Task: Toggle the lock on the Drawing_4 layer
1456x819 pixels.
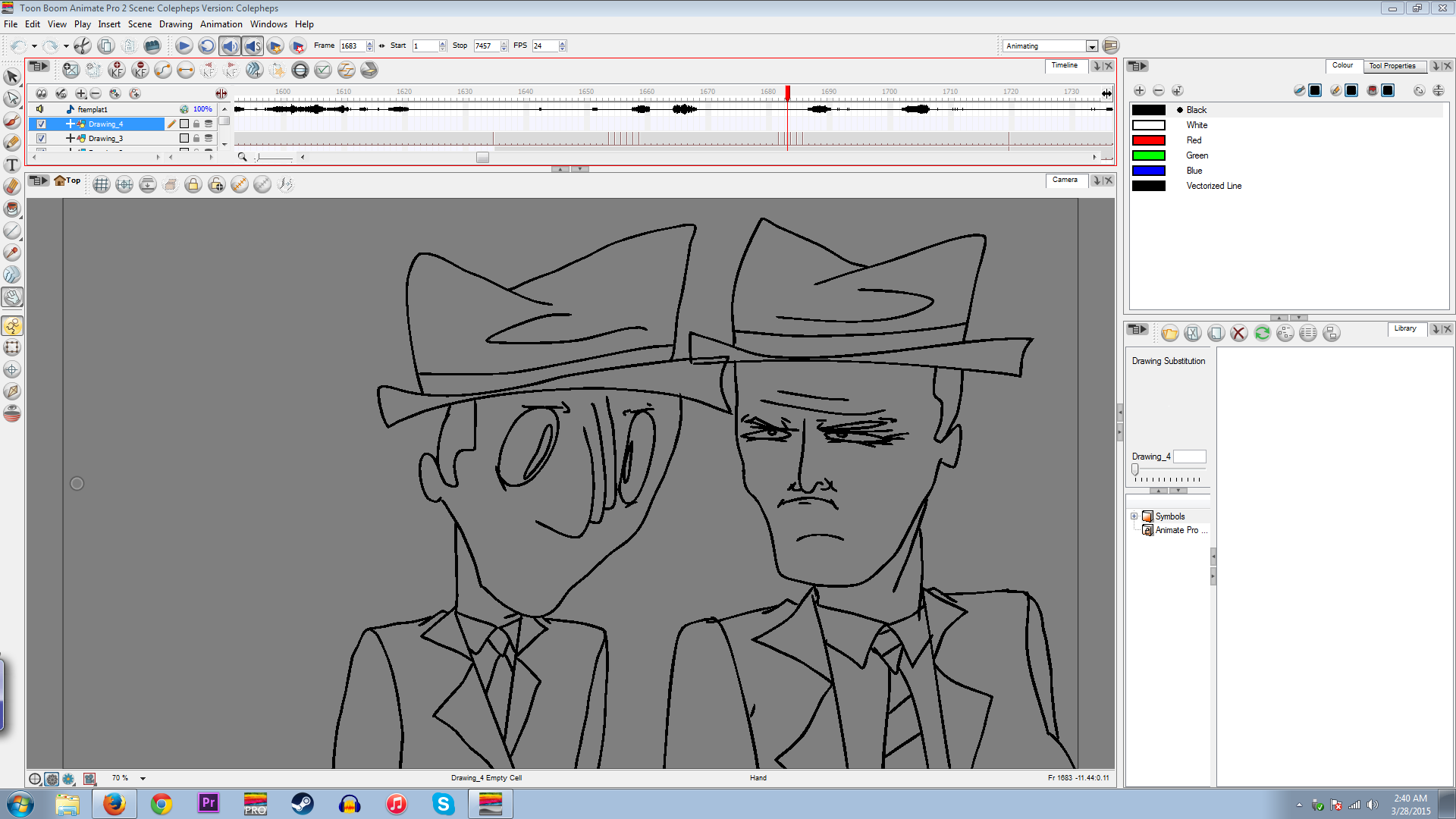Action: coord(196,124)
